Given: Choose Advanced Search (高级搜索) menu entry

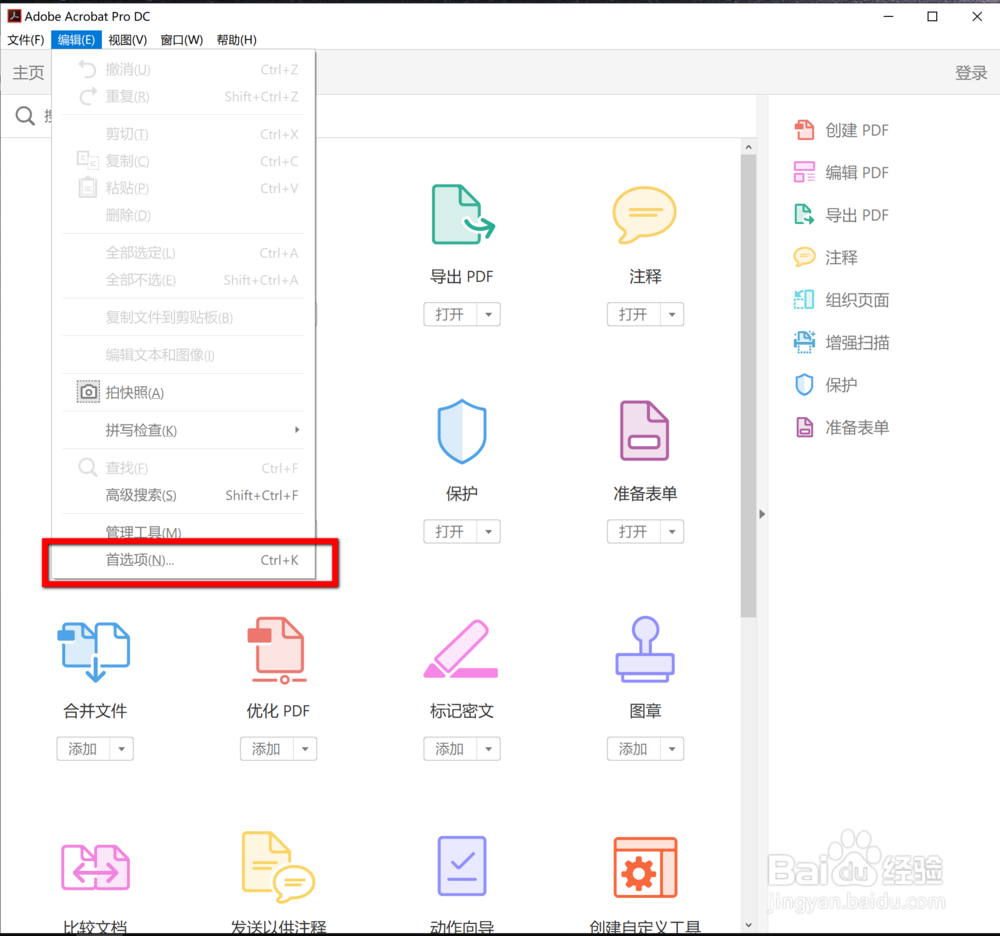Looking at the screenshot, I should click(184, 495).
